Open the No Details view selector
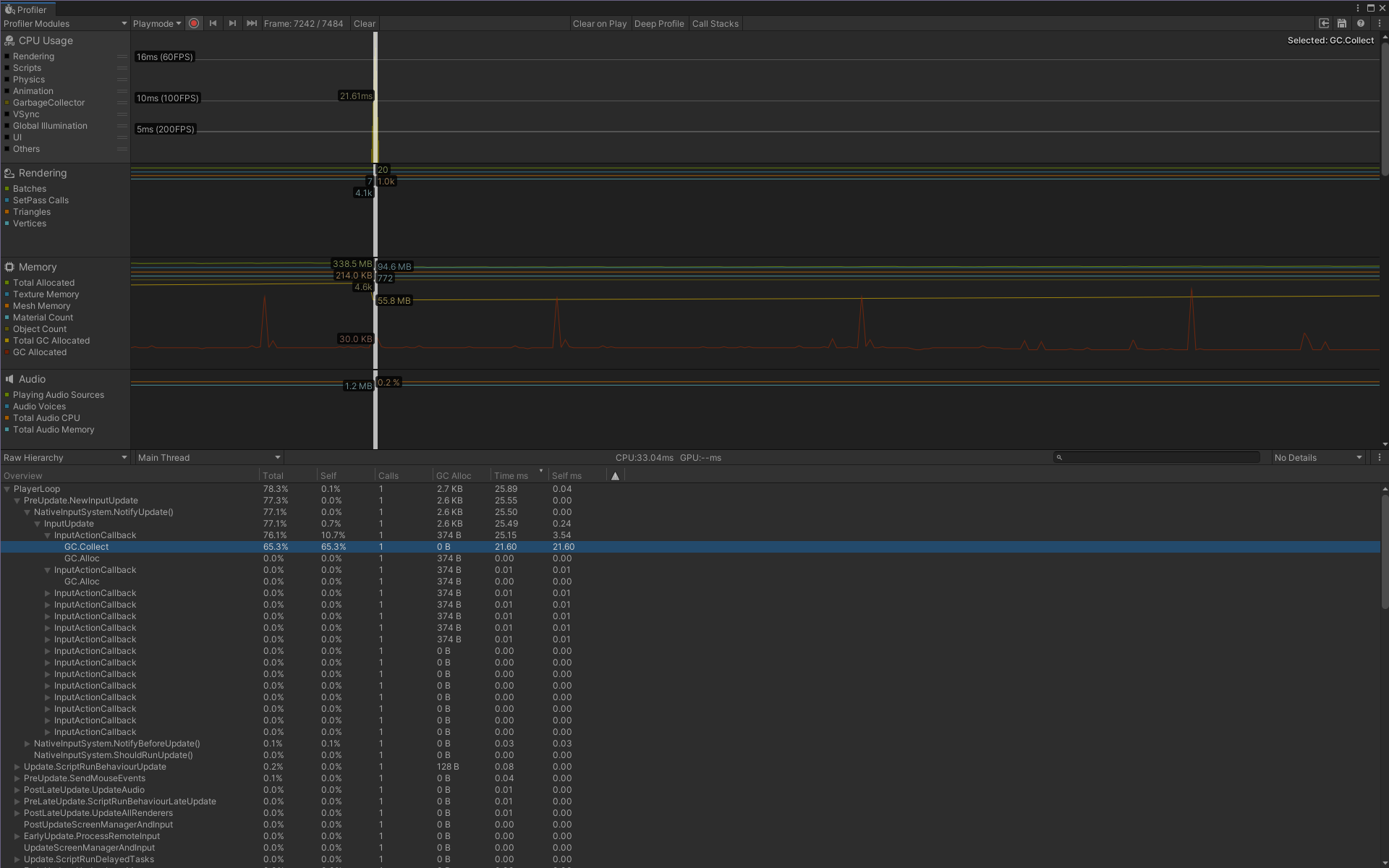This screenshot has width=1389, height=868. pyautogui.click(x=1317, y=457)
